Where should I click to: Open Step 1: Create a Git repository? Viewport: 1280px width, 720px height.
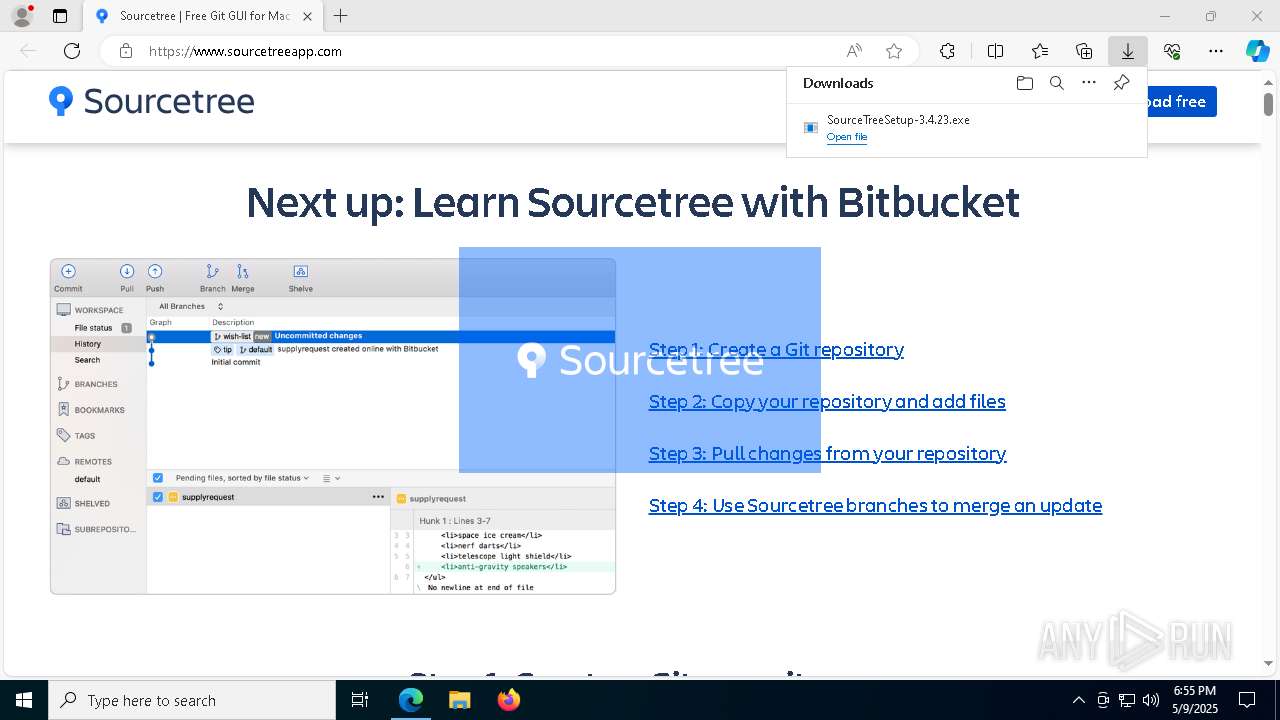pos(776,349)
